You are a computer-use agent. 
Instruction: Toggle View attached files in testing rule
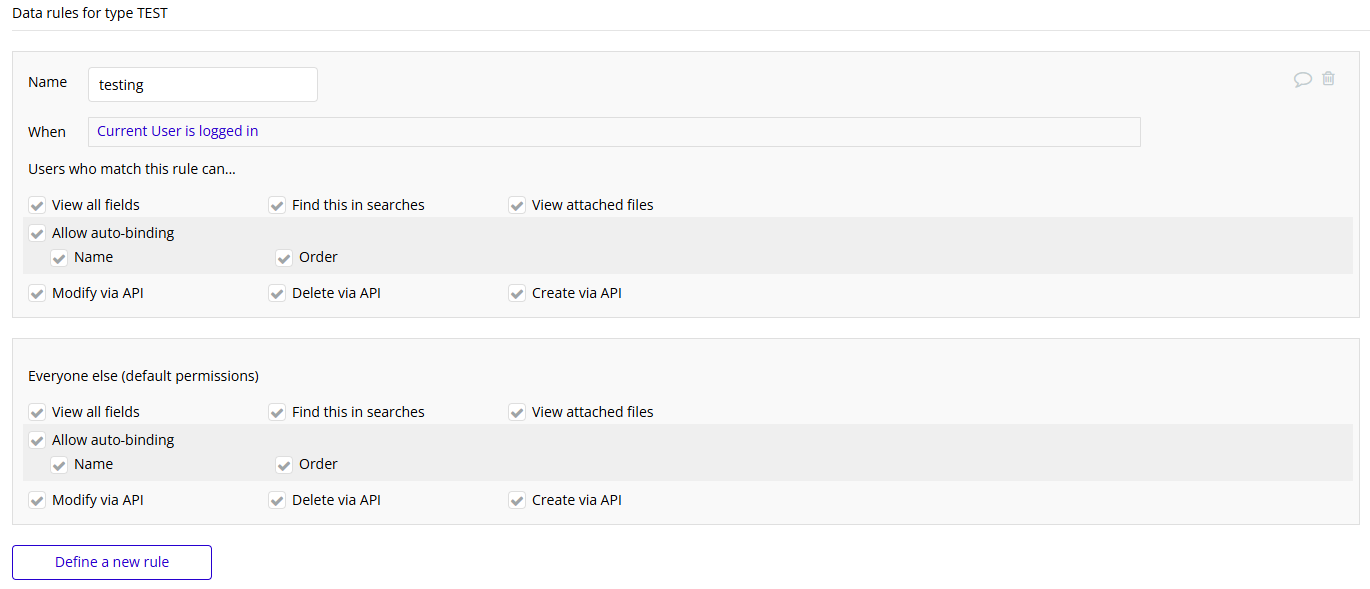[517, 205]
